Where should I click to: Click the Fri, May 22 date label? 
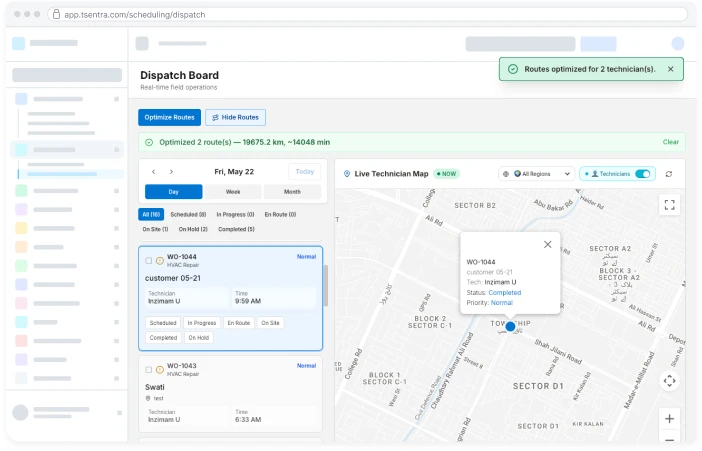click(x=234, y=172)
